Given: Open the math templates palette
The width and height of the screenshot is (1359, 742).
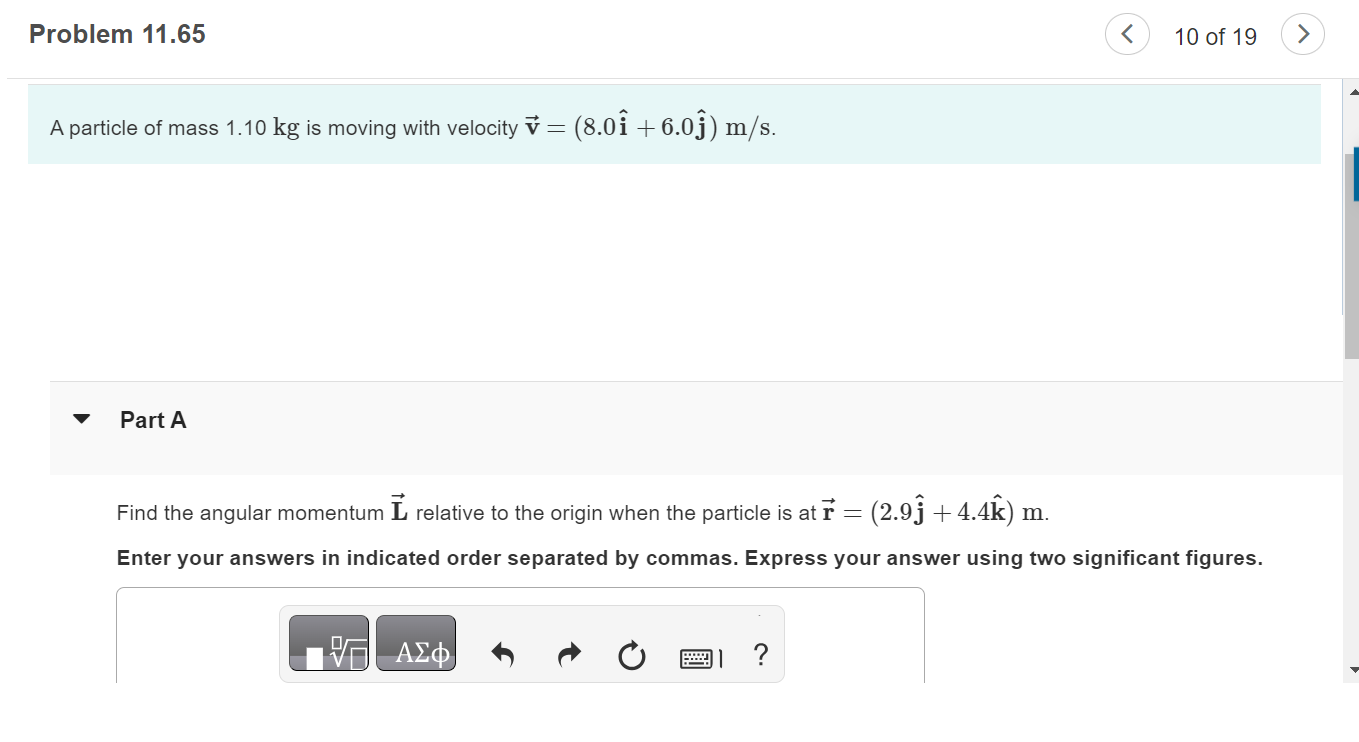Looking at the screenshot, I should click(x=328, y=643).
